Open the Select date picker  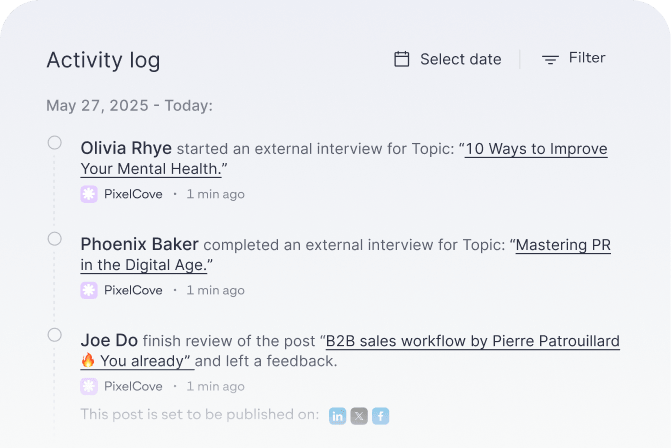448,59
